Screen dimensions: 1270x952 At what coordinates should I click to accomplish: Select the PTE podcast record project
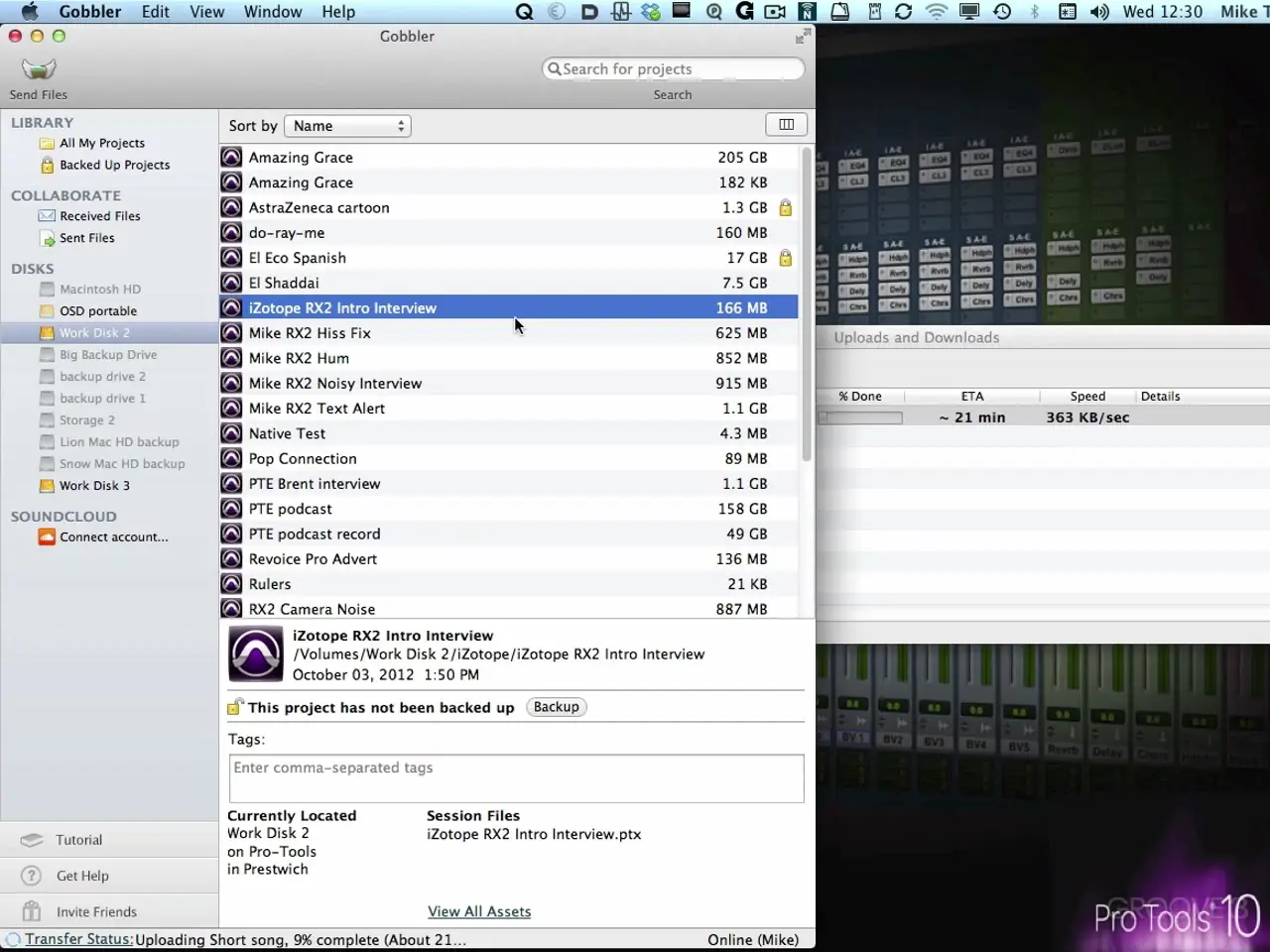tap(508, 534)
